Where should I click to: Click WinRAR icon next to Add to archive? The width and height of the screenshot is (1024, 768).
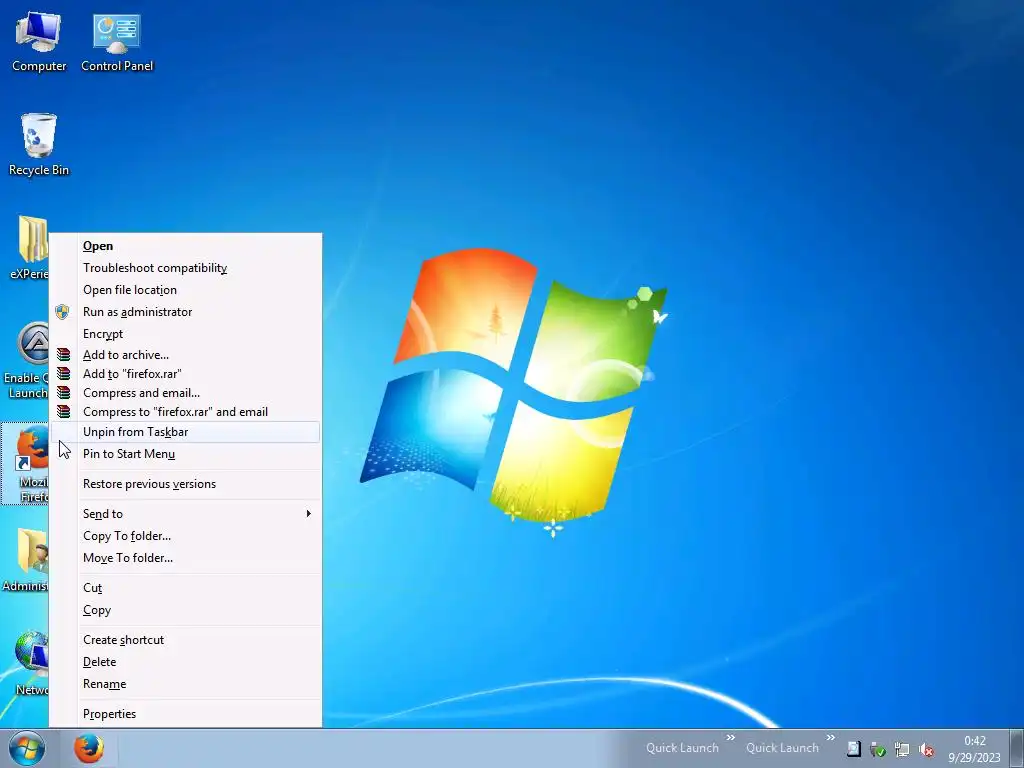pyautogui.click(x=63, y=355)
